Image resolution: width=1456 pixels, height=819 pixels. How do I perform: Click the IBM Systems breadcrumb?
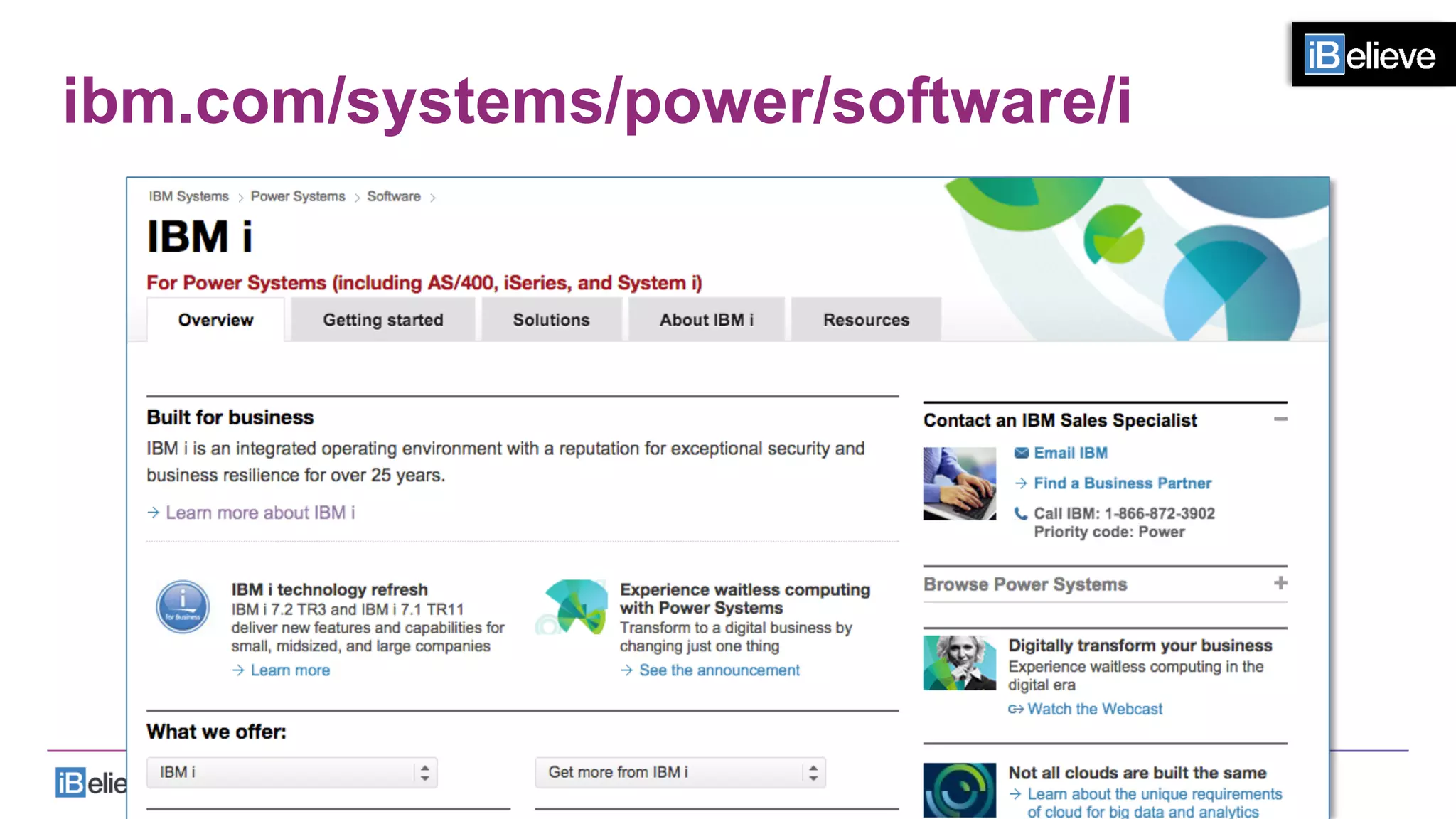coord(189,196)
